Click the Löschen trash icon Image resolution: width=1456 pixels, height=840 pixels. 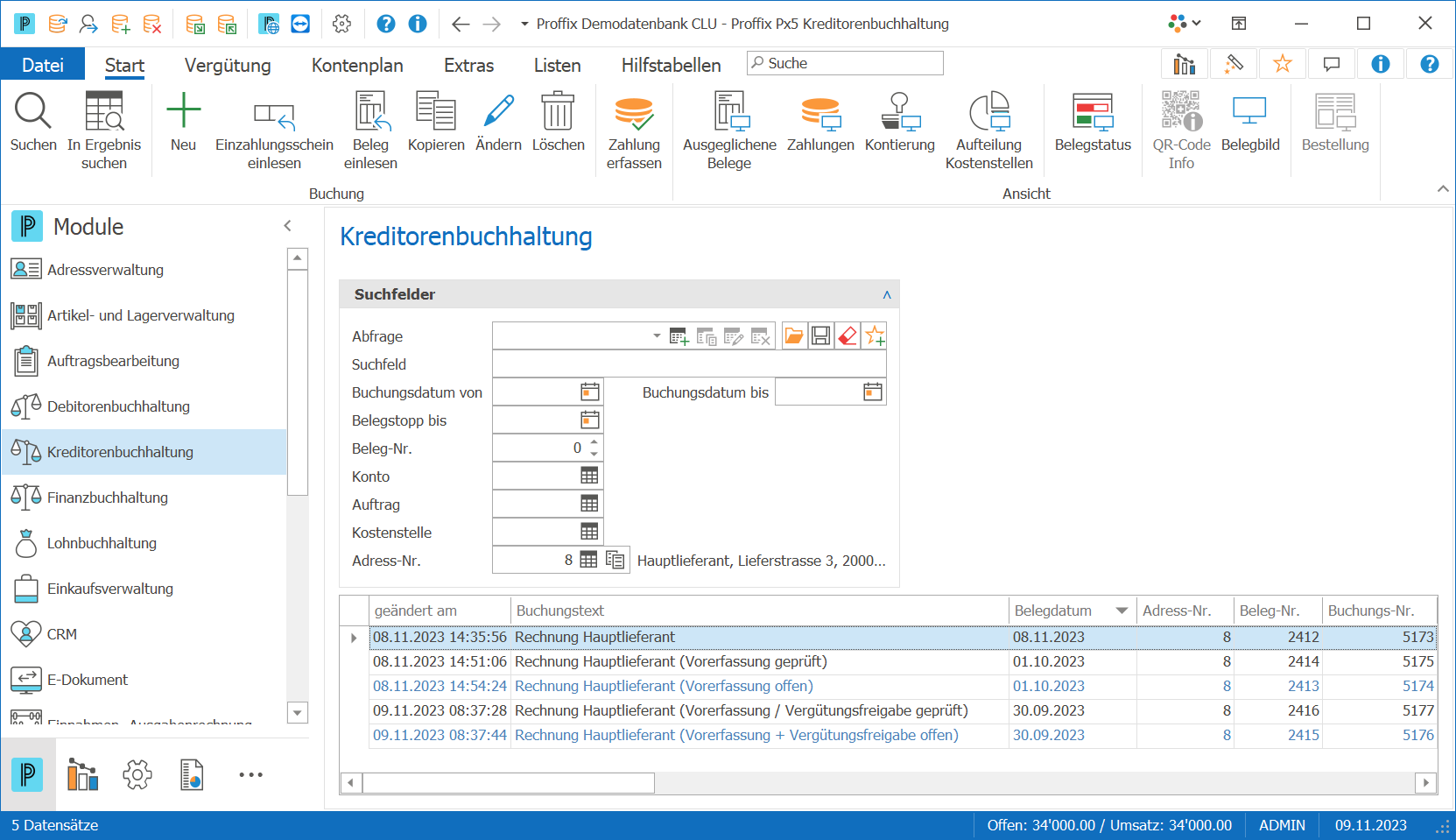tap(558, 111)
